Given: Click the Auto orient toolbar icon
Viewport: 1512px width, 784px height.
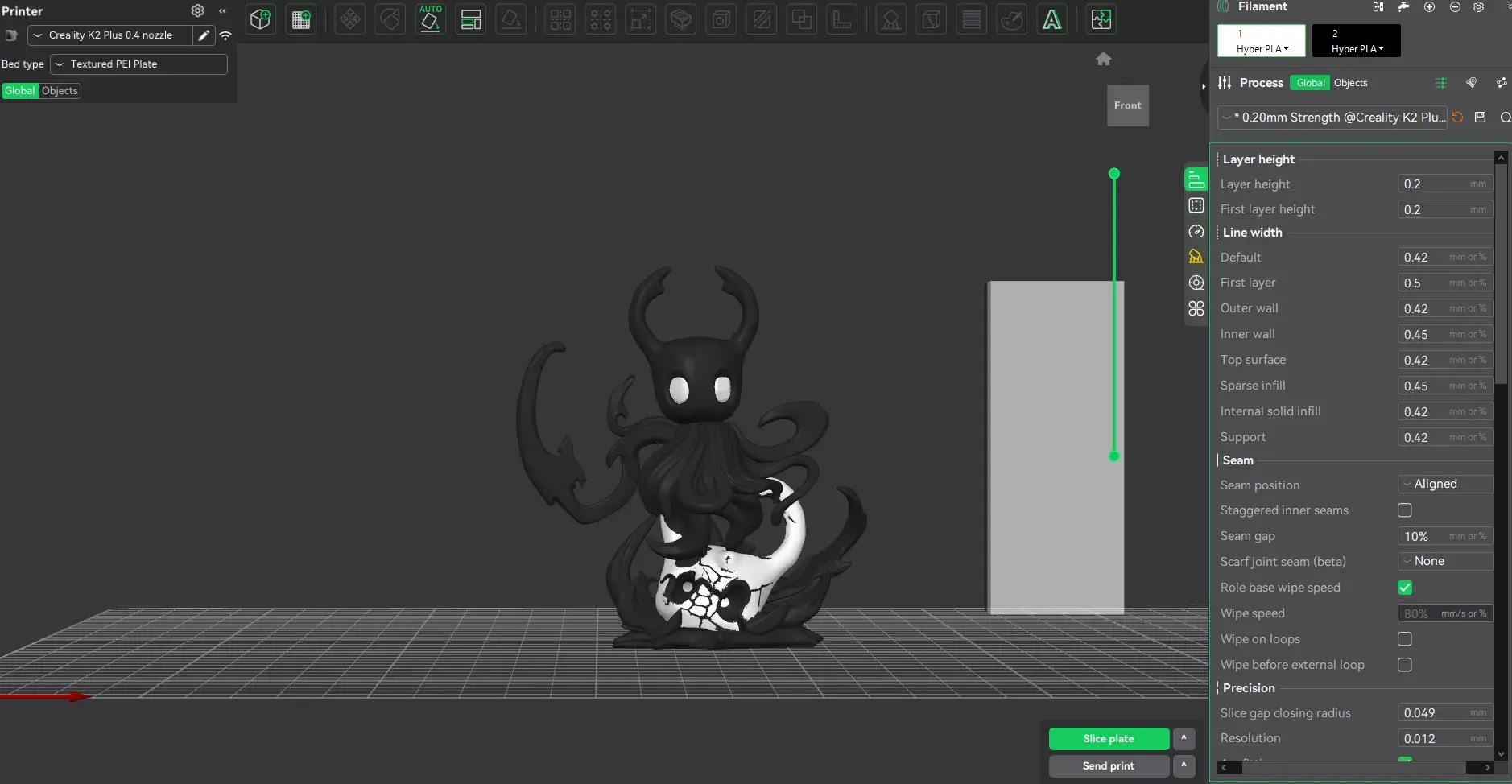Looking at the screenshot, I should [x=431, y=19].
